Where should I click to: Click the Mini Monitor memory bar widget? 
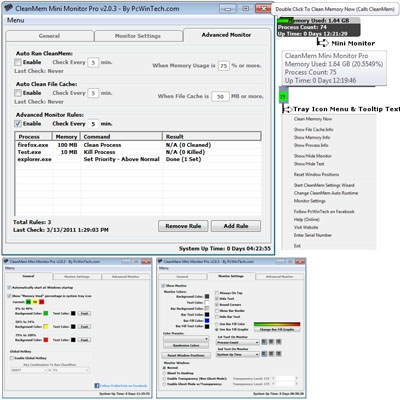(319, 27)
